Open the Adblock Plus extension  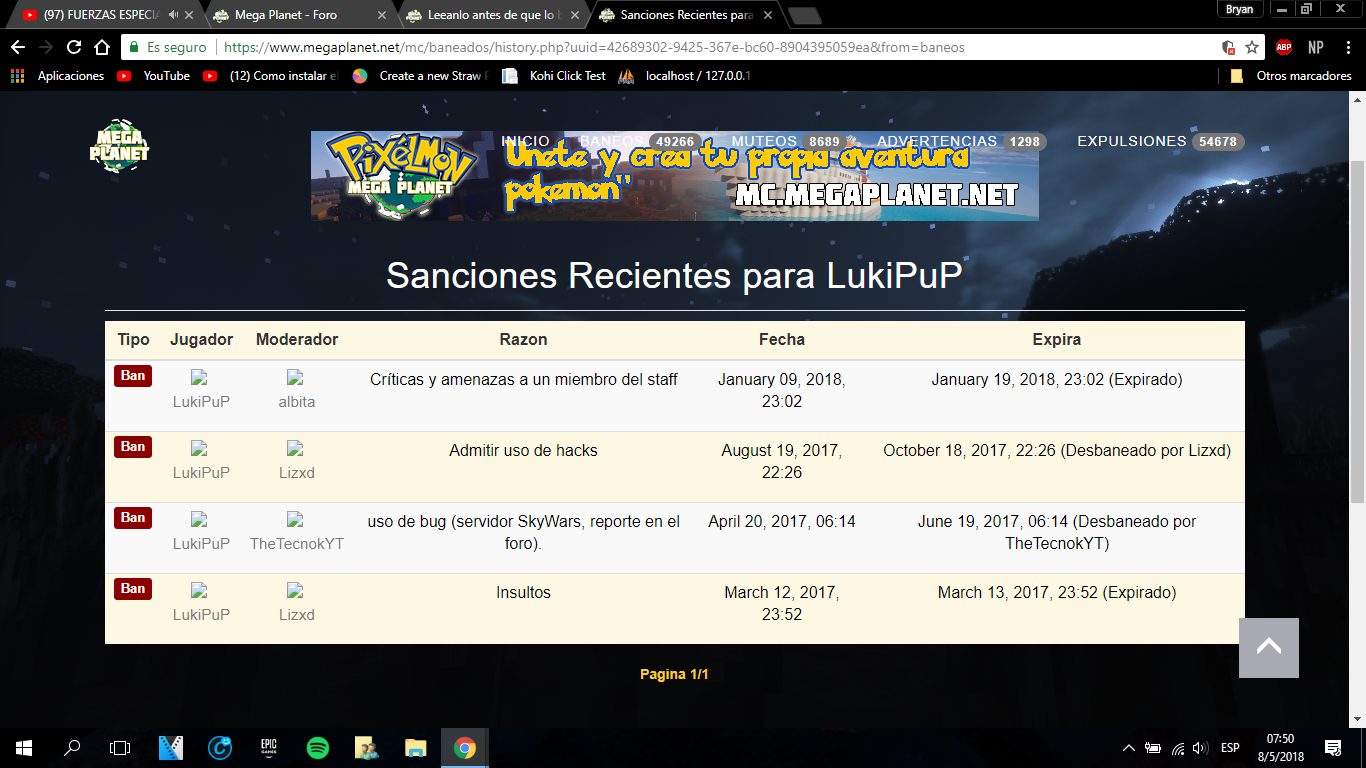[1283, 47]
